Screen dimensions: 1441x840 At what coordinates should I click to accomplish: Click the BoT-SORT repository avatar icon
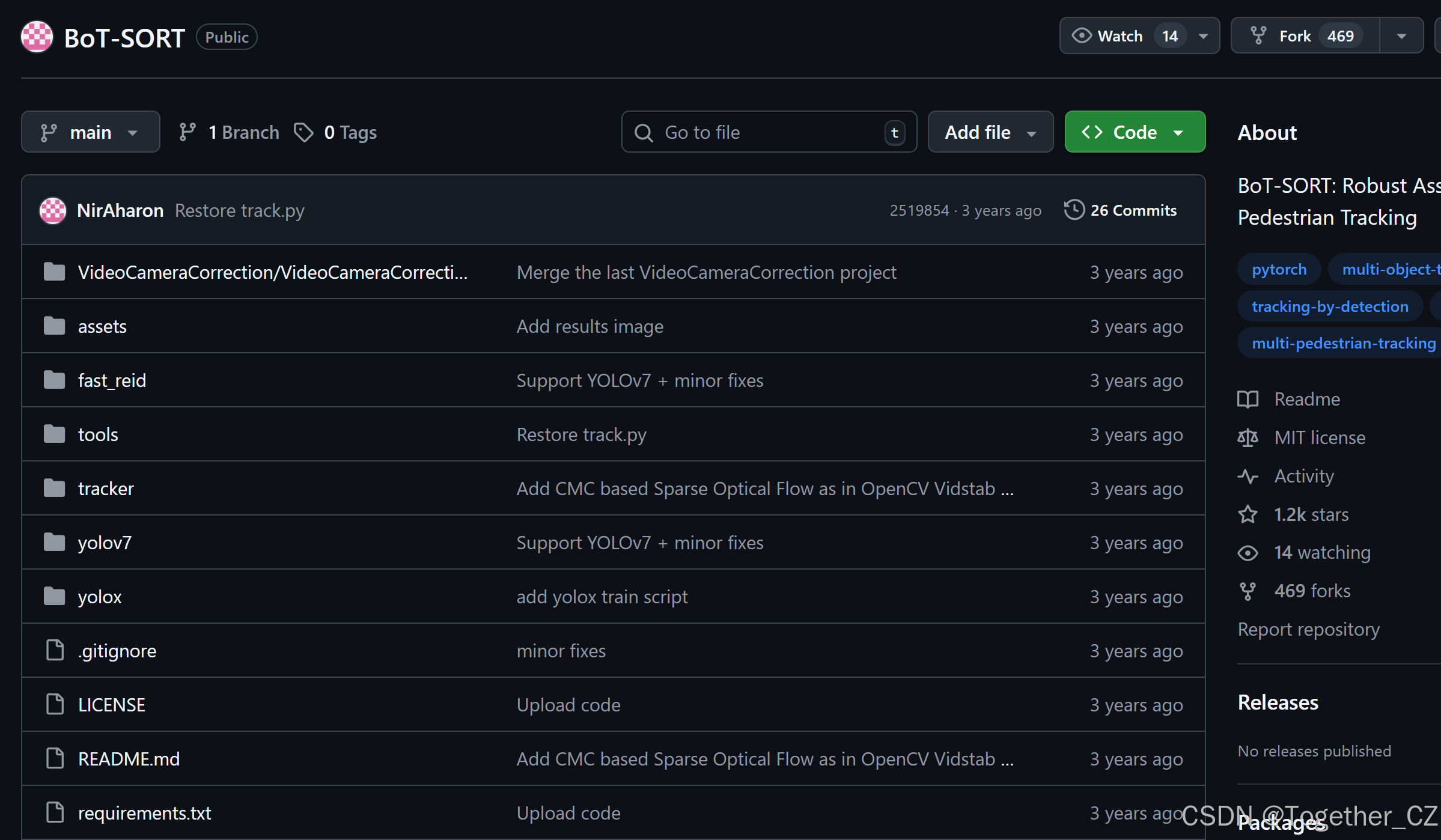click(37, 37)
